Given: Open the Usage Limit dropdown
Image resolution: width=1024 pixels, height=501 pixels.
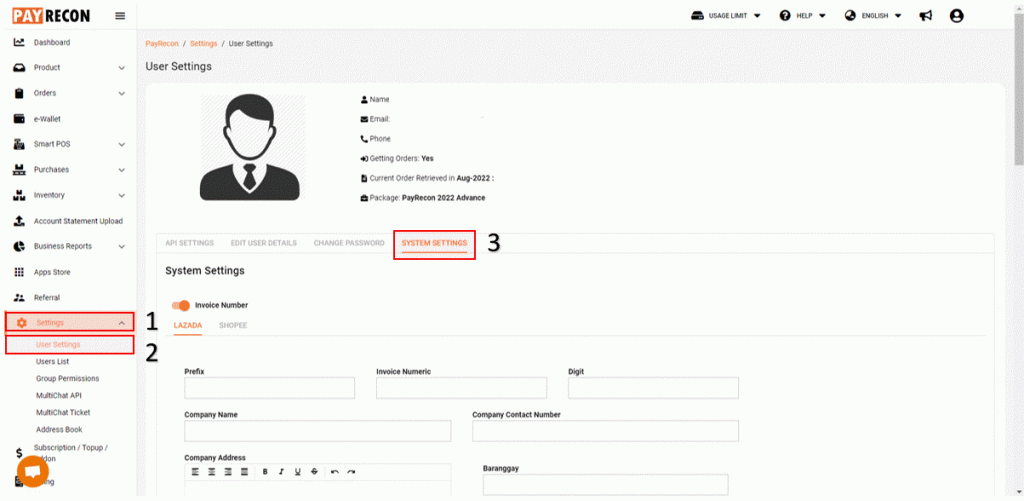Looking at the screenshot, I should [726, 16].
